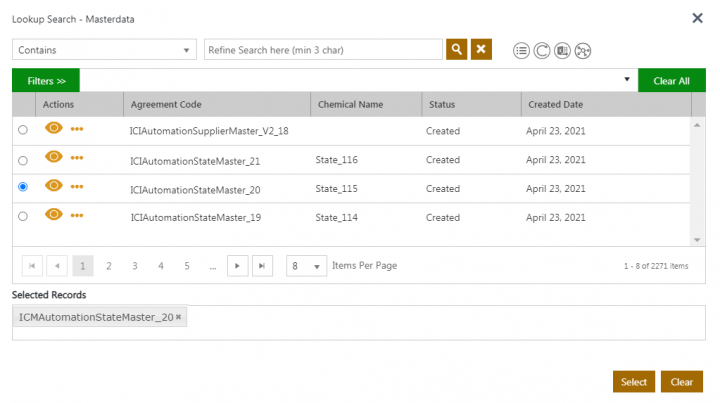View ICIAutomationSupplierMaster_V2_18 using its eye icon
The height and width of the screenshot is (403, 720).
(54, 129)
